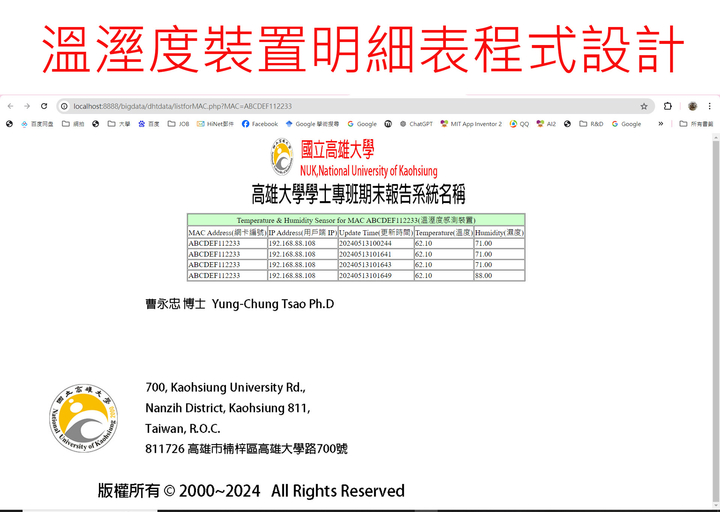This screenshot has width=720, height=512.
Task: Open the QQ bookmark
Action: (x=519, y=124)
